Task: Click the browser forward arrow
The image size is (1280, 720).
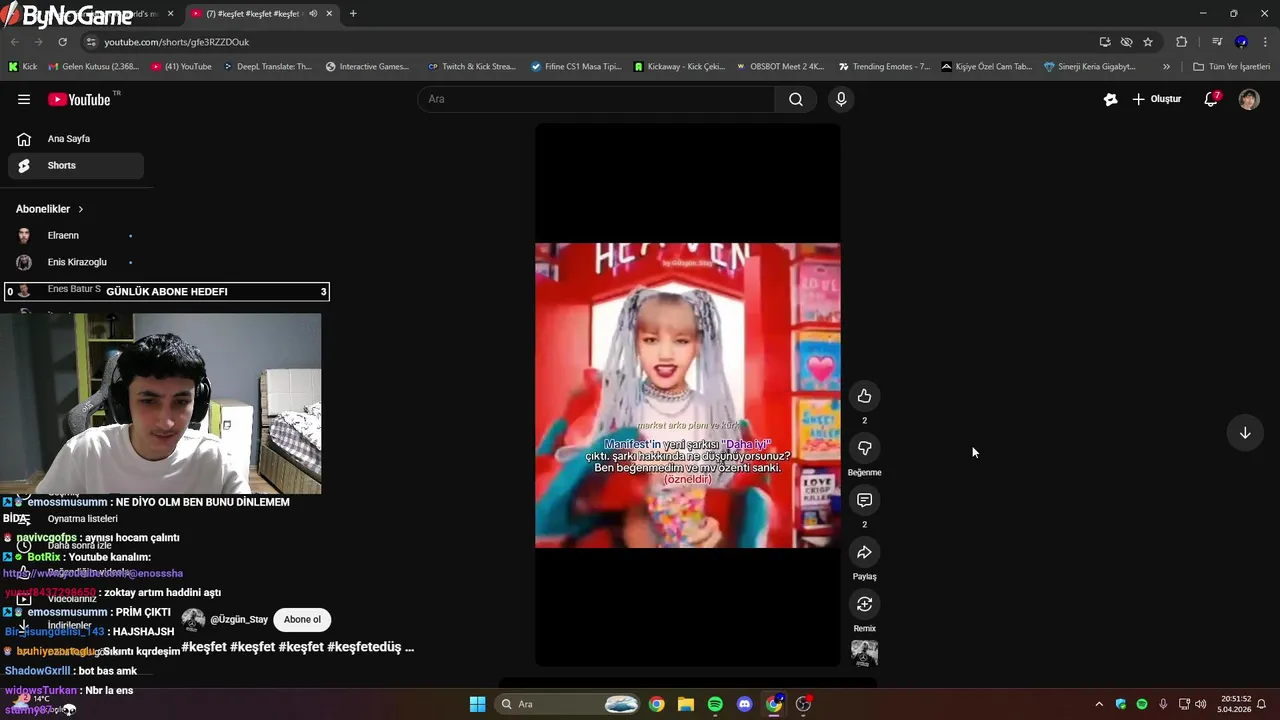Action: 38,42
